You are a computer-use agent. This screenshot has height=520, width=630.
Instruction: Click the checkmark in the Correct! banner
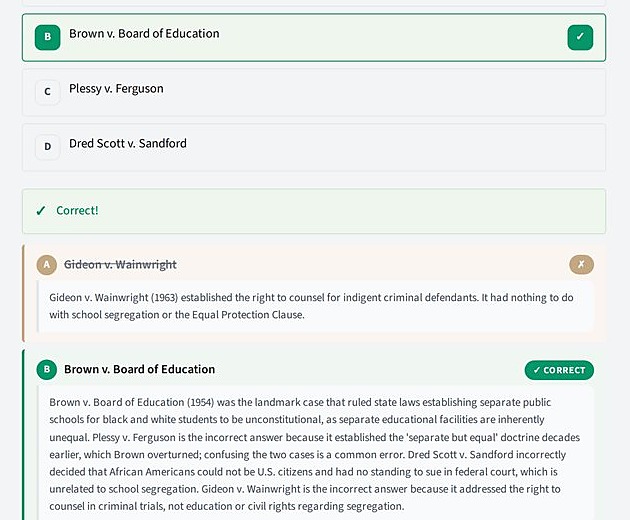(41, 211)
